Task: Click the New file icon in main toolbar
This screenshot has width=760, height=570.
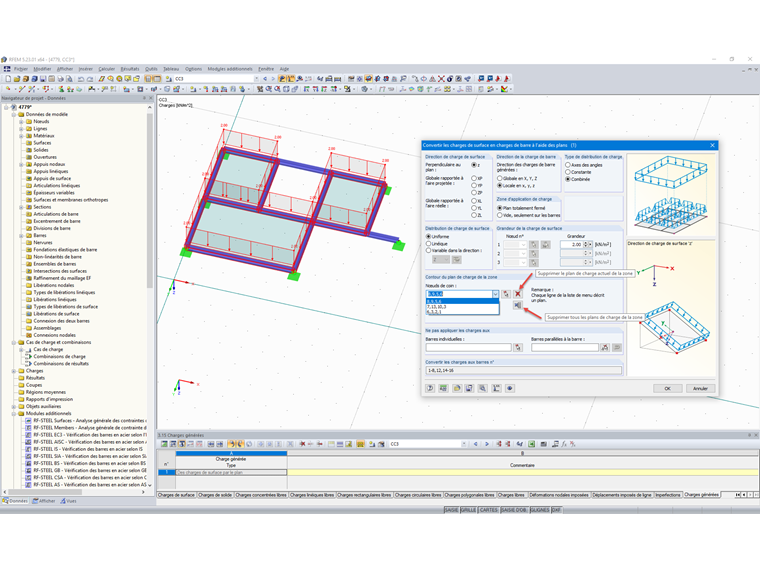Action: click(x=8, y=79)
